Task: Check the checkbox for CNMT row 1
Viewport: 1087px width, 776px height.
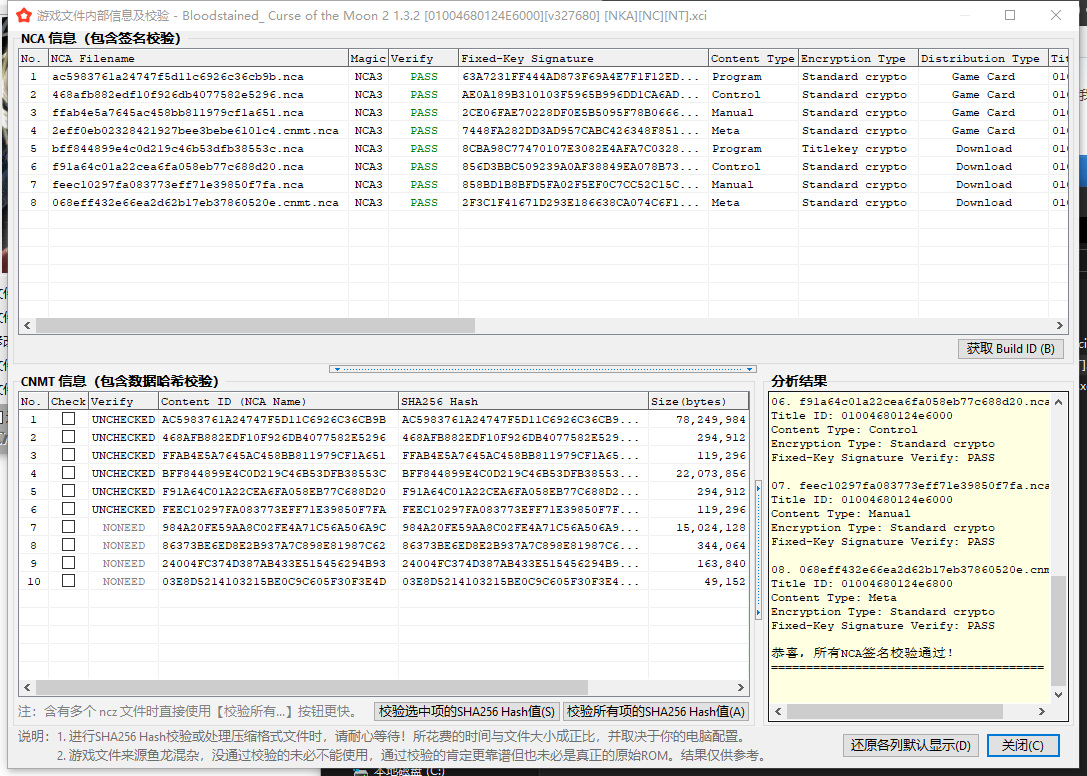Action: click(x=68, y=420)
